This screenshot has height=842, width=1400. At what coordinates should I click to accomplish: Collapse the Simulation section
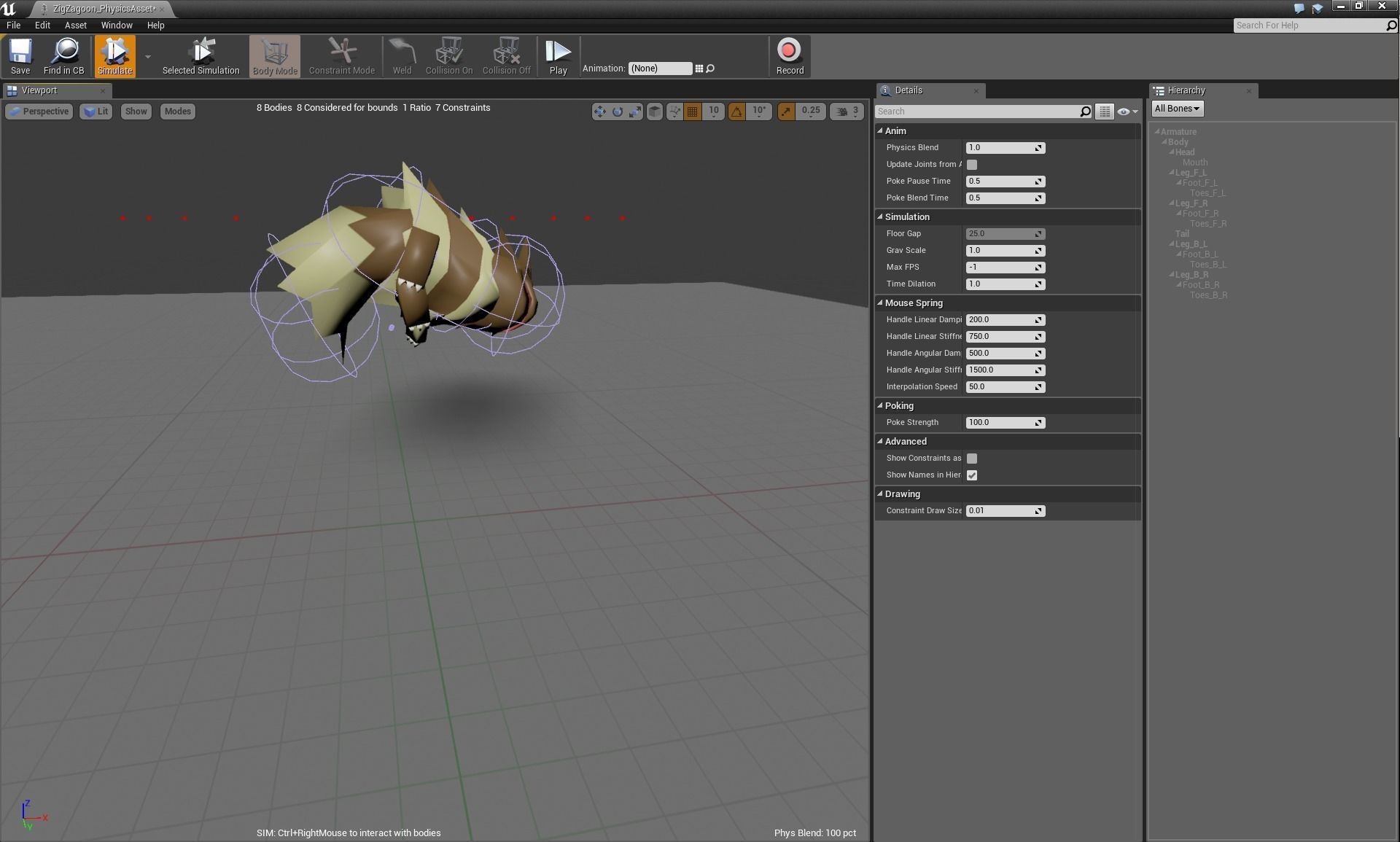click(880, 217)
